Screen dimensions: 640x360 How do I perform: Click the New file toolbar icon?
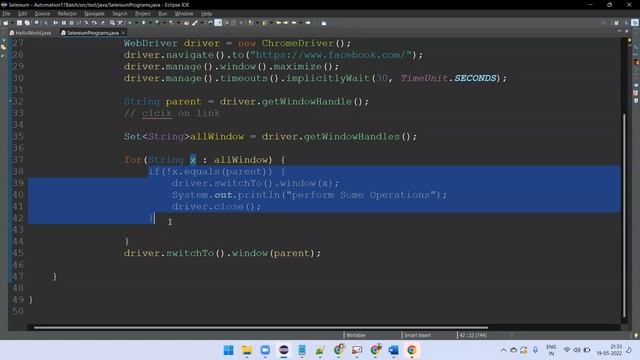[5, 23]
